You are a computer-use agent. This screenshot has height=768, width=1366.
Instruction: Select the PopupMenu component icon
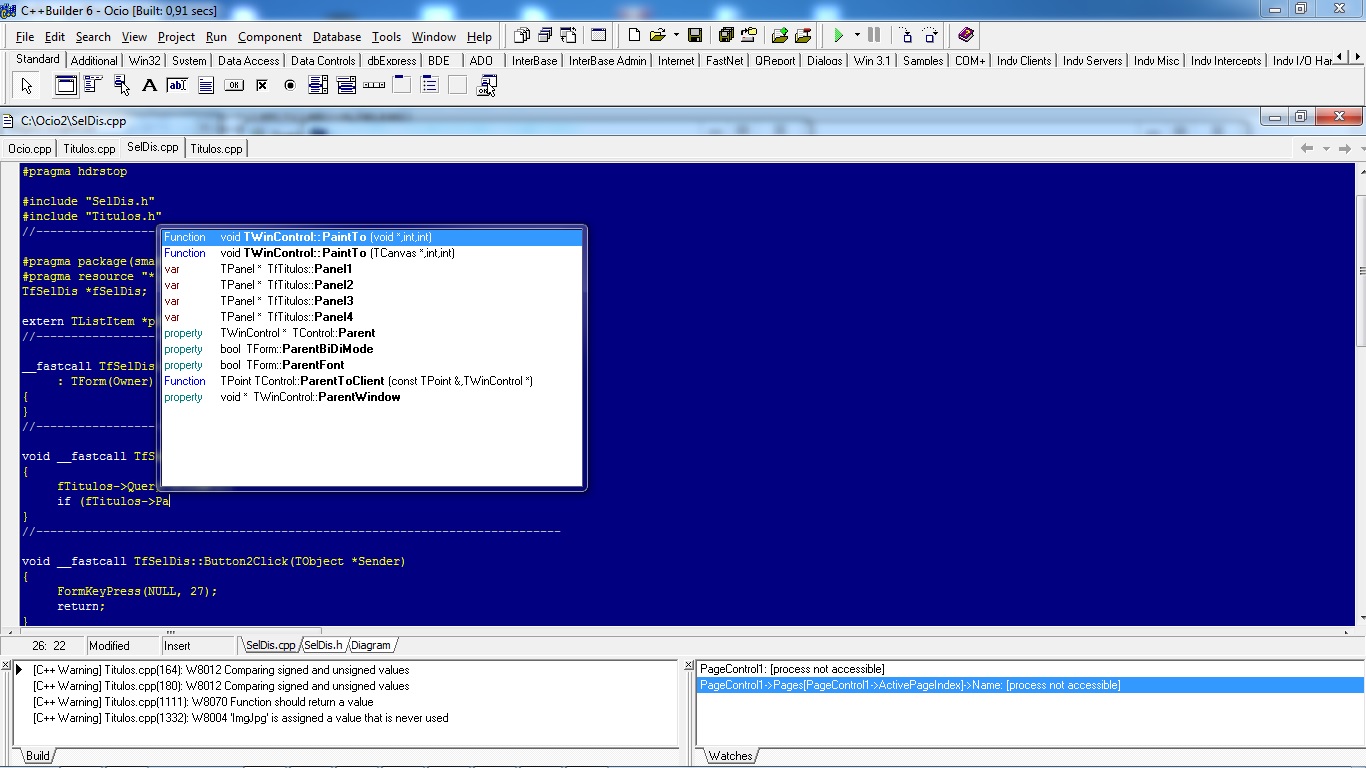pos(121,86)
